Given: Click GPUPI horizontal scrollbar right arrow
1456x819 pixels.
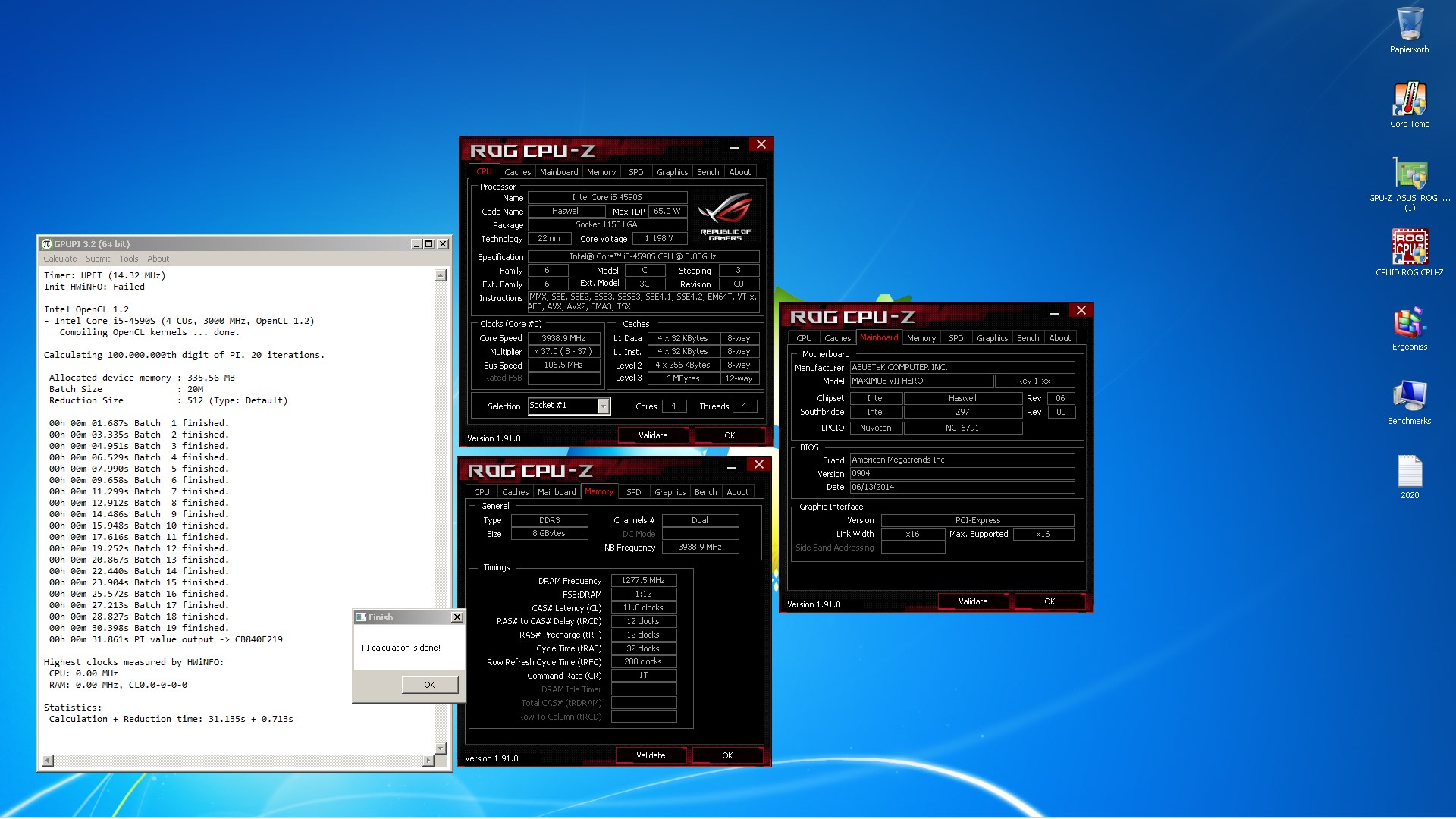Looking at the screenshot, I should 428,761.
